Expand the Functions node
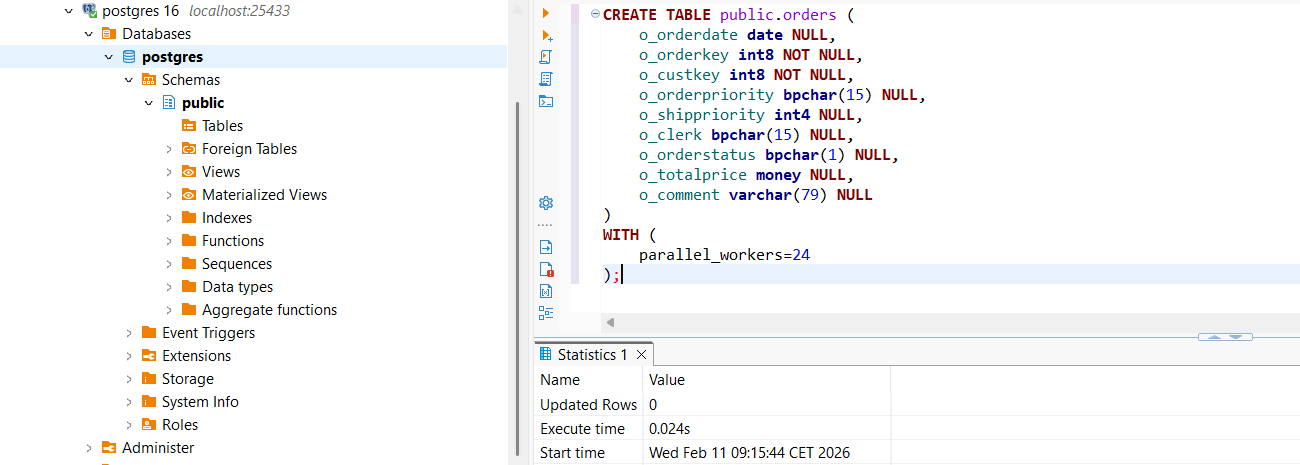The image size is (1300, 465). pyautogui.click(x=169, y=241)
